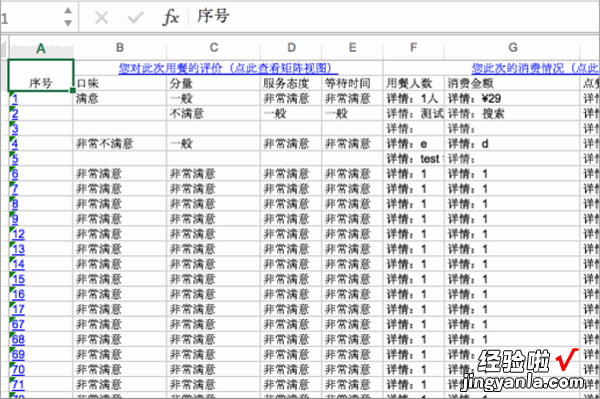Viewport: 600px width, 399px height.
Task: Select column C header
Action: tap(214, 48)
